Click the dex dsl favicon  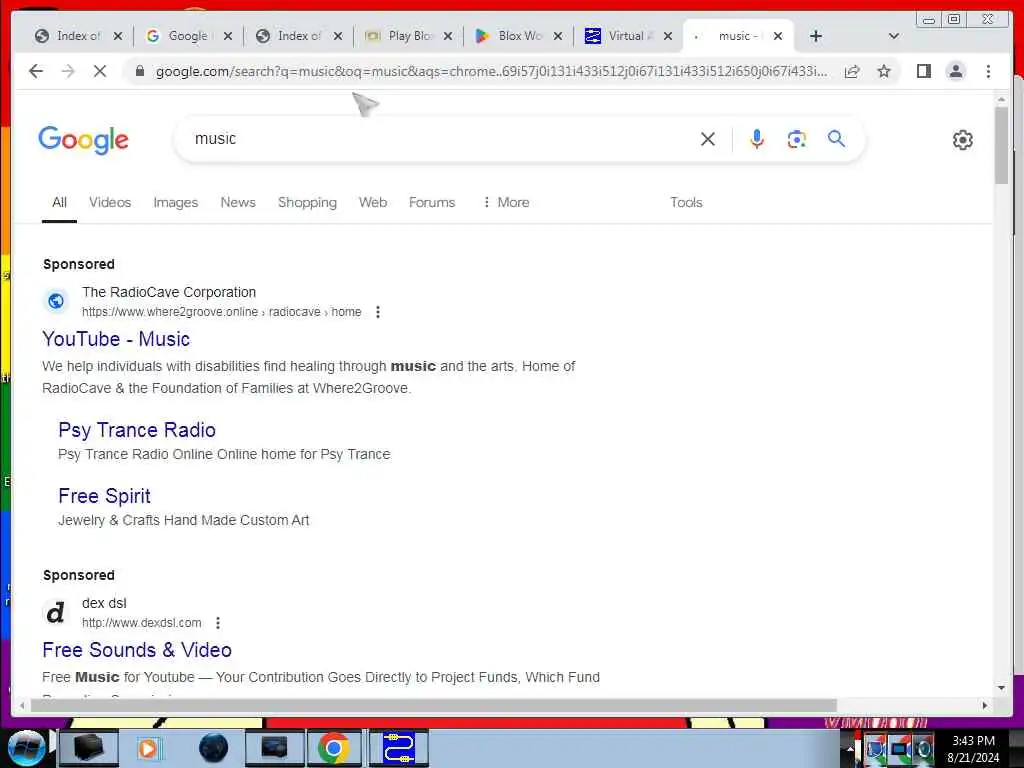pyautogui.click(x=56, y=613)
